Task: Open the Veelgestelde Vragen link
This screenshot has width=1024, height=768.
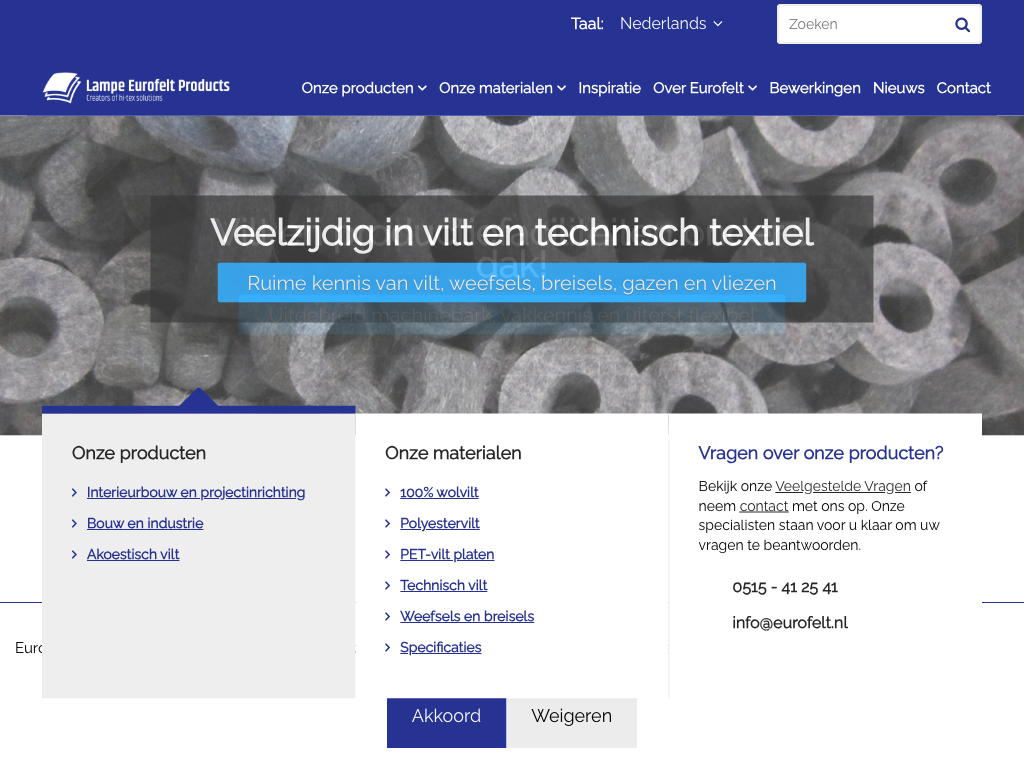Action: click(x=842, y=487)
